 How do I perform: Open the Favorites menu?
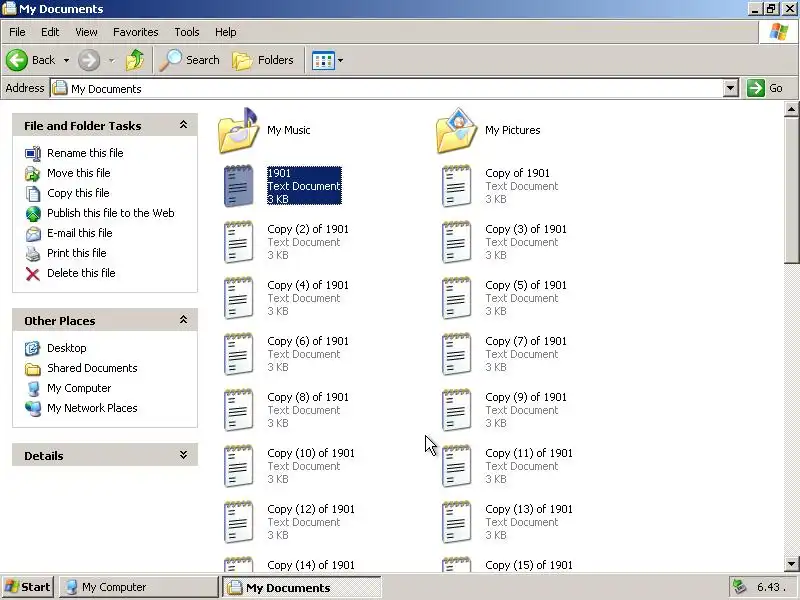tap(136, 32)
